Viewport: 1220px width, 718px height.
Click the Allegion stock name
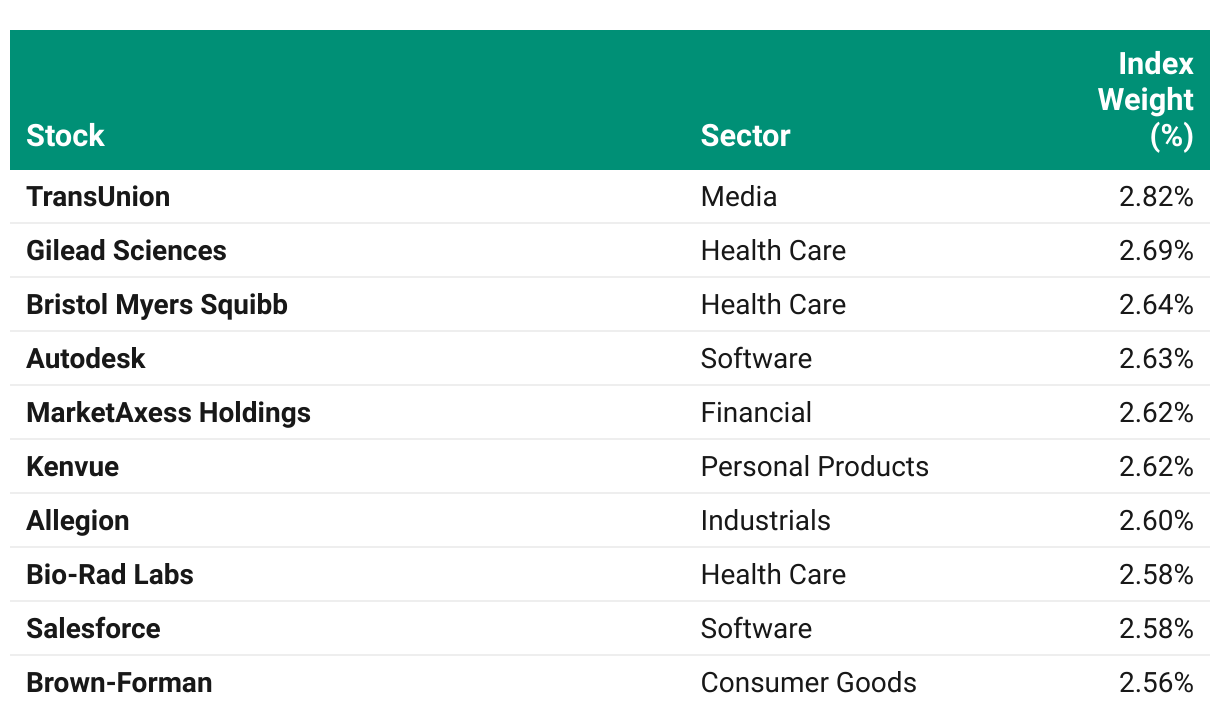click(78, 520)
